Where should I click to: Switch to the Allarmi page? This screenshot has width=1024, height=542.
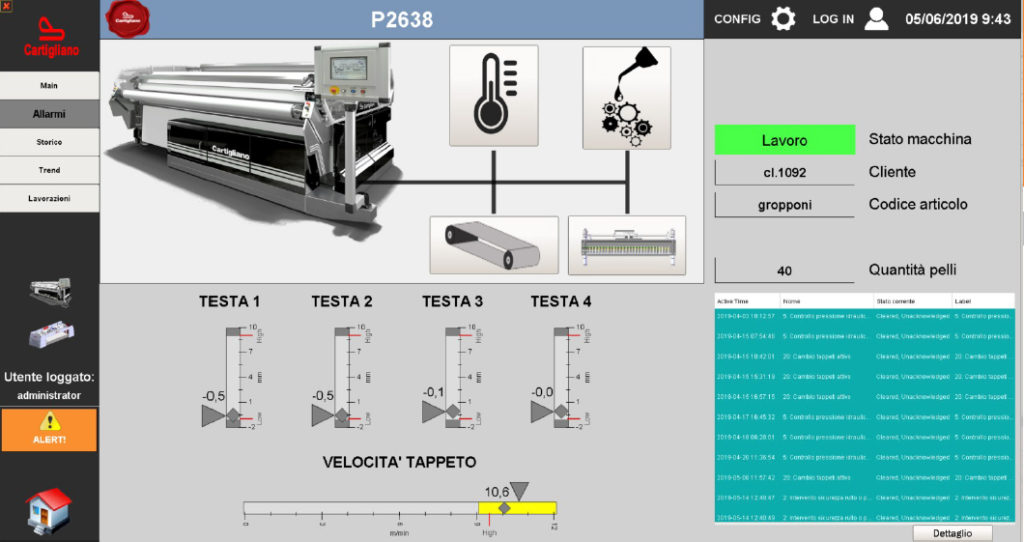pos(49,114)
